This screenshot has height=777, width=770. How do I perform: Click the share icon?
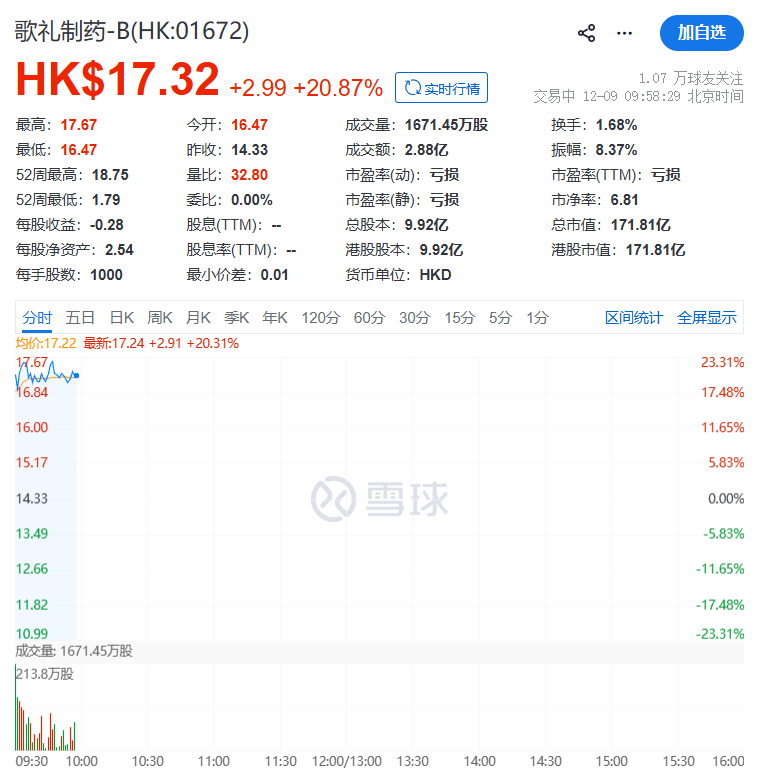(587, 33)
